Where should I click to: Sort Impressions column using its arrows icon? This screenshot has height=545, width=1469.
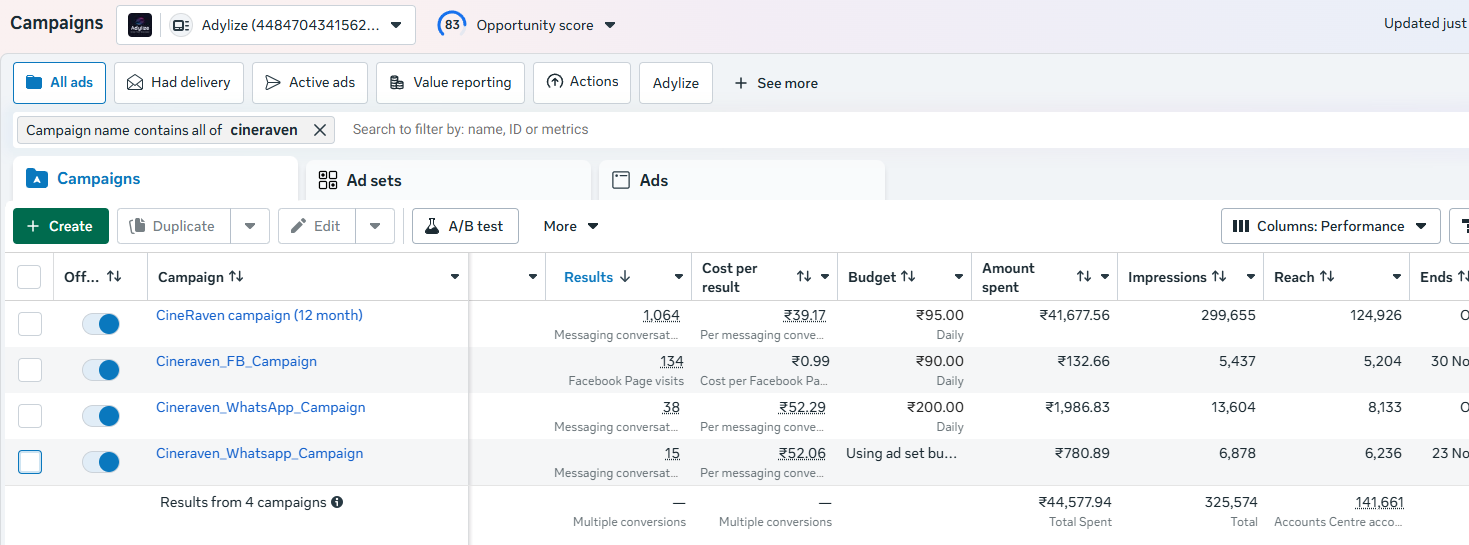[1219, 277]
